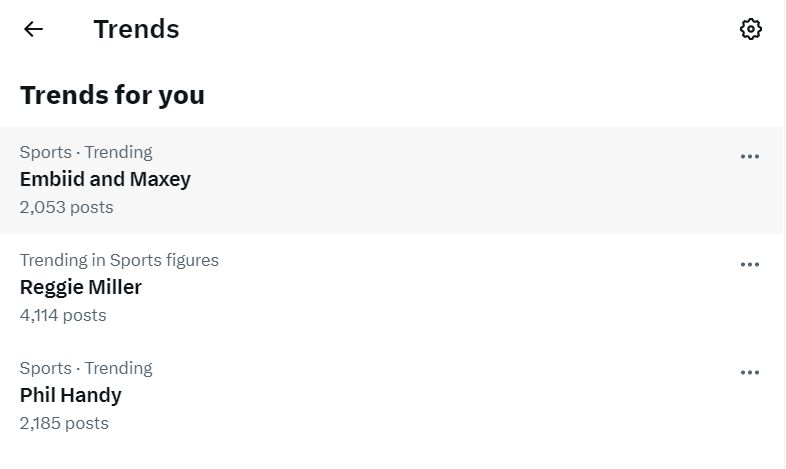The image size is (786, 469).
Task: Click the 2,185 posts count
Action: (x=64, y=424)
